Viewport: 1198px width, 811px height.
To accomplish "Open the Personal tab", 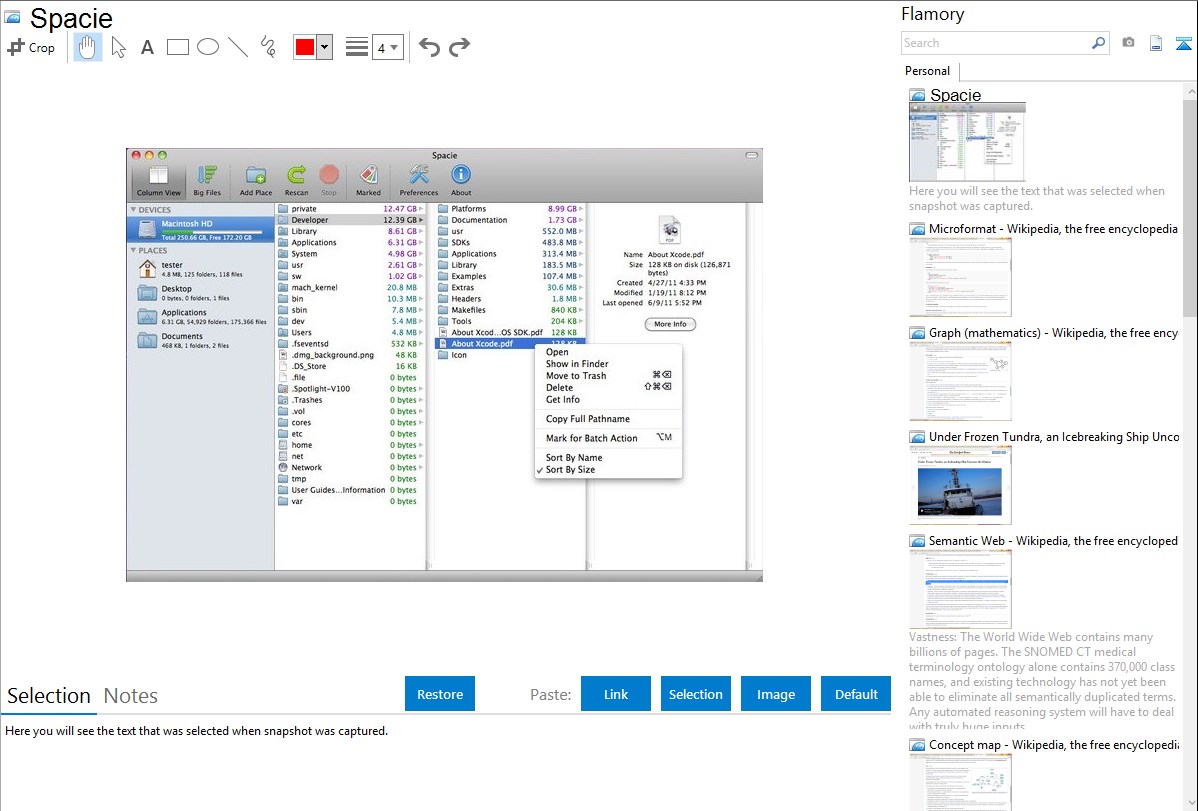I will click(927, 71).
